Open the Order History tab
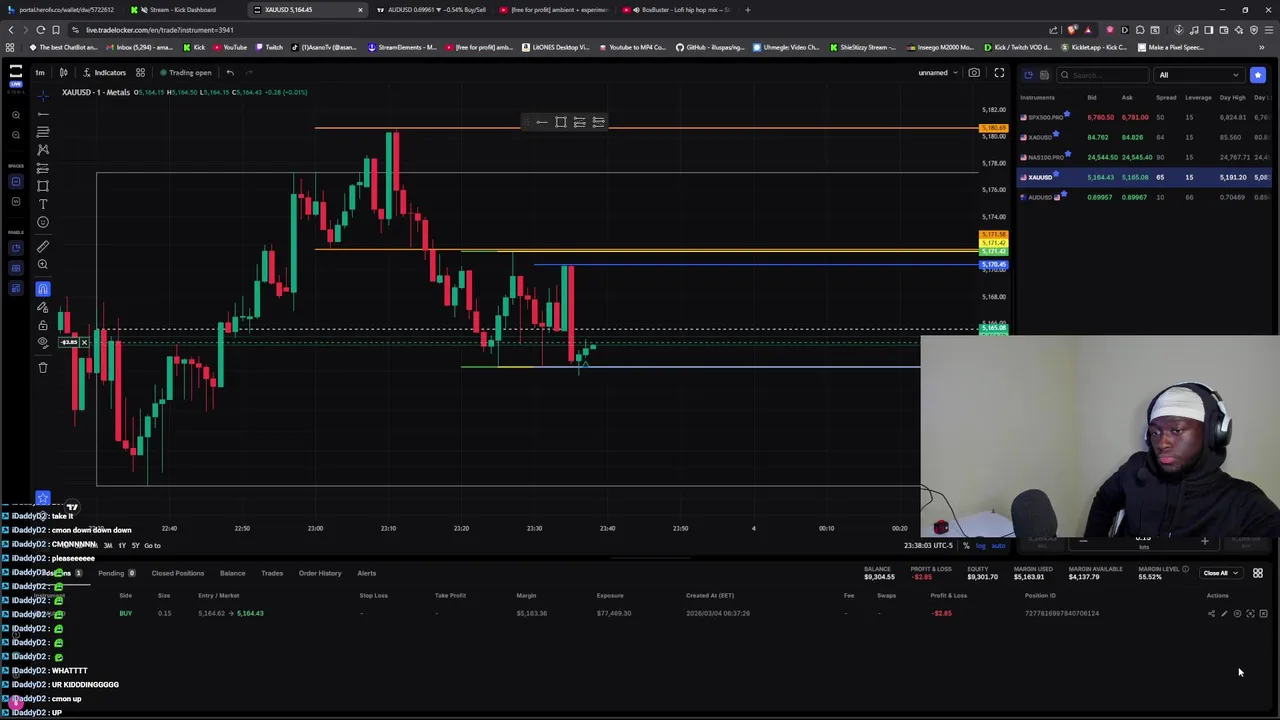The height and width of the screenshot is (720, 1280). (x=320, y=573)
